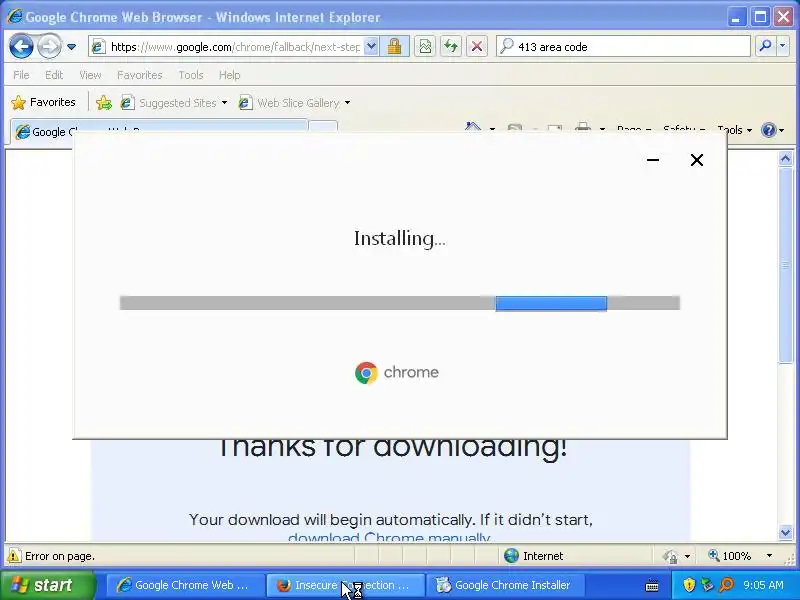Open the Tools menu in menu bar

click(x=191, y=75)
